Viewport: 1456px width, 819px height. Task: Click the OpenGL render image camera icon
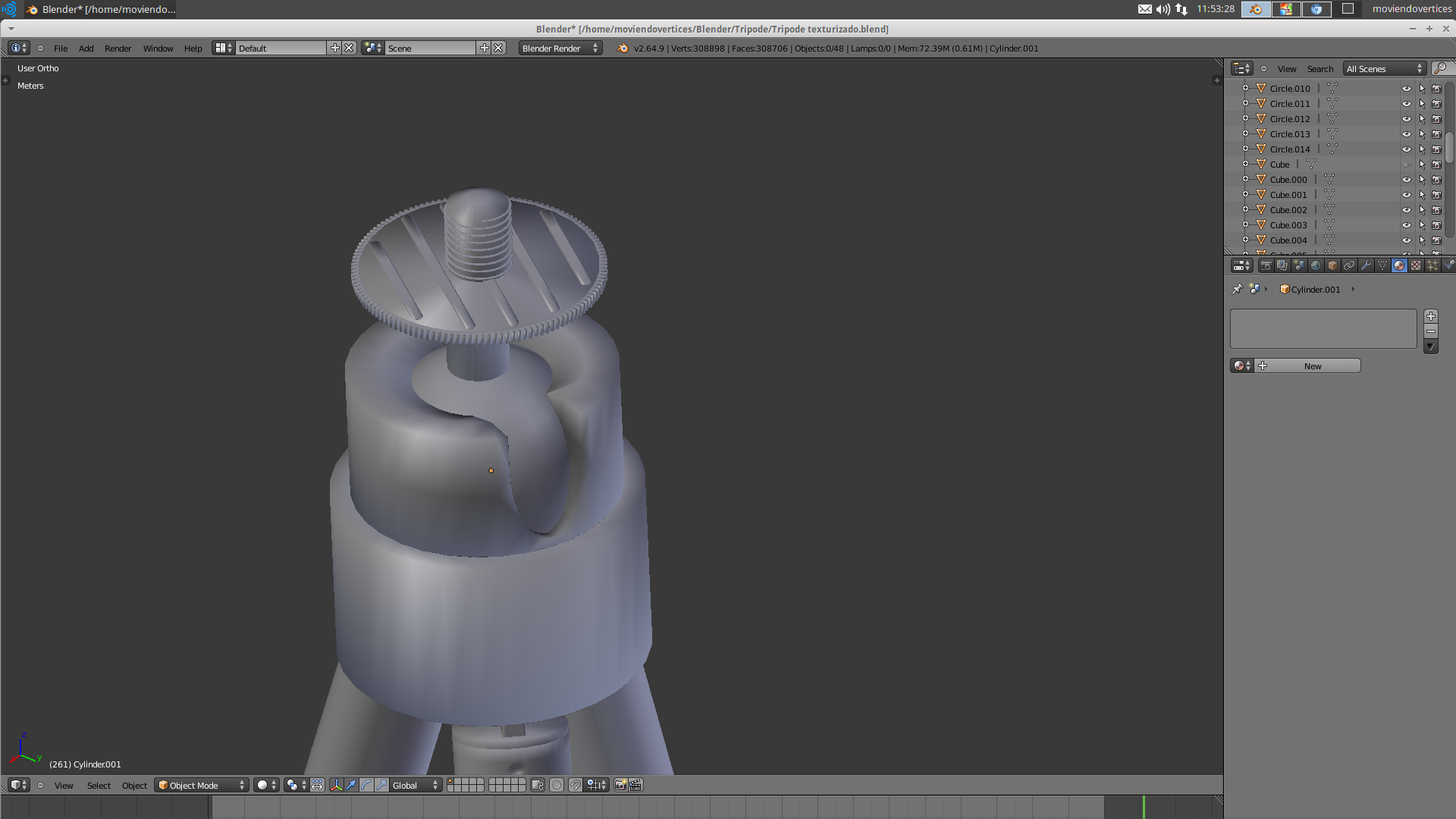coord(620,786)
